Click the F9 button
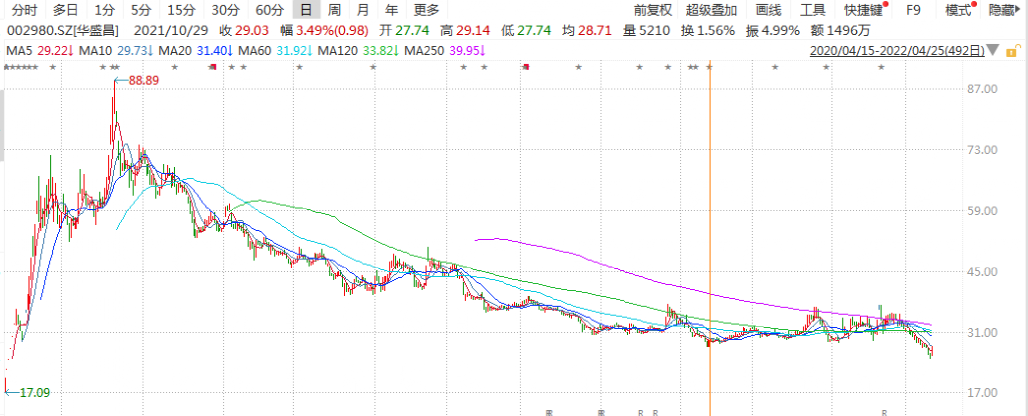 point(913,10)
